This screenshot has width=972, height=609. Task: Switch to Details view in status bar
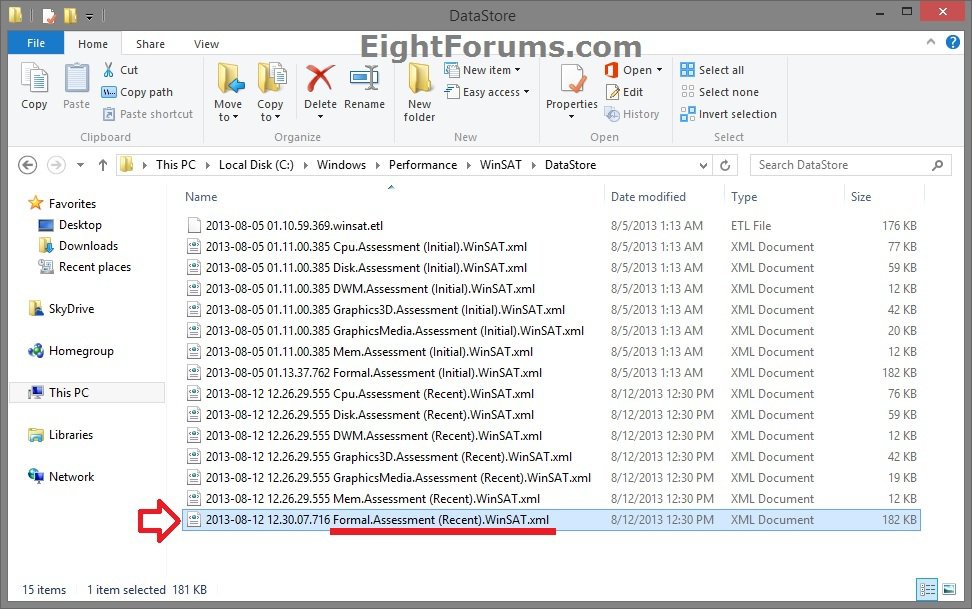pyautogui.click(x=927, y=589)
